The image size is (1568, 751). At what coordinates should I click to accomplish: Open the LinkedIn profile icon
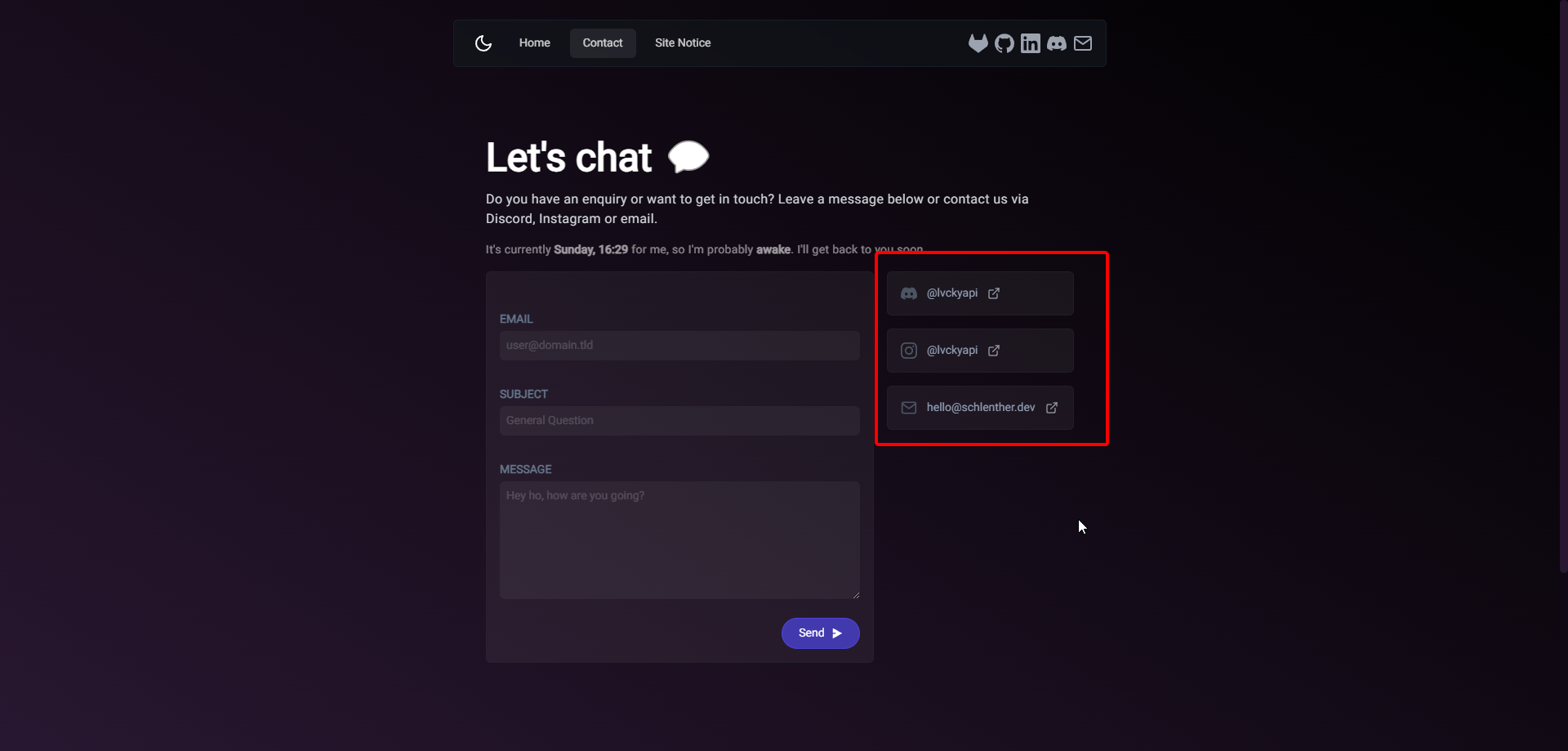(1031, 43)
